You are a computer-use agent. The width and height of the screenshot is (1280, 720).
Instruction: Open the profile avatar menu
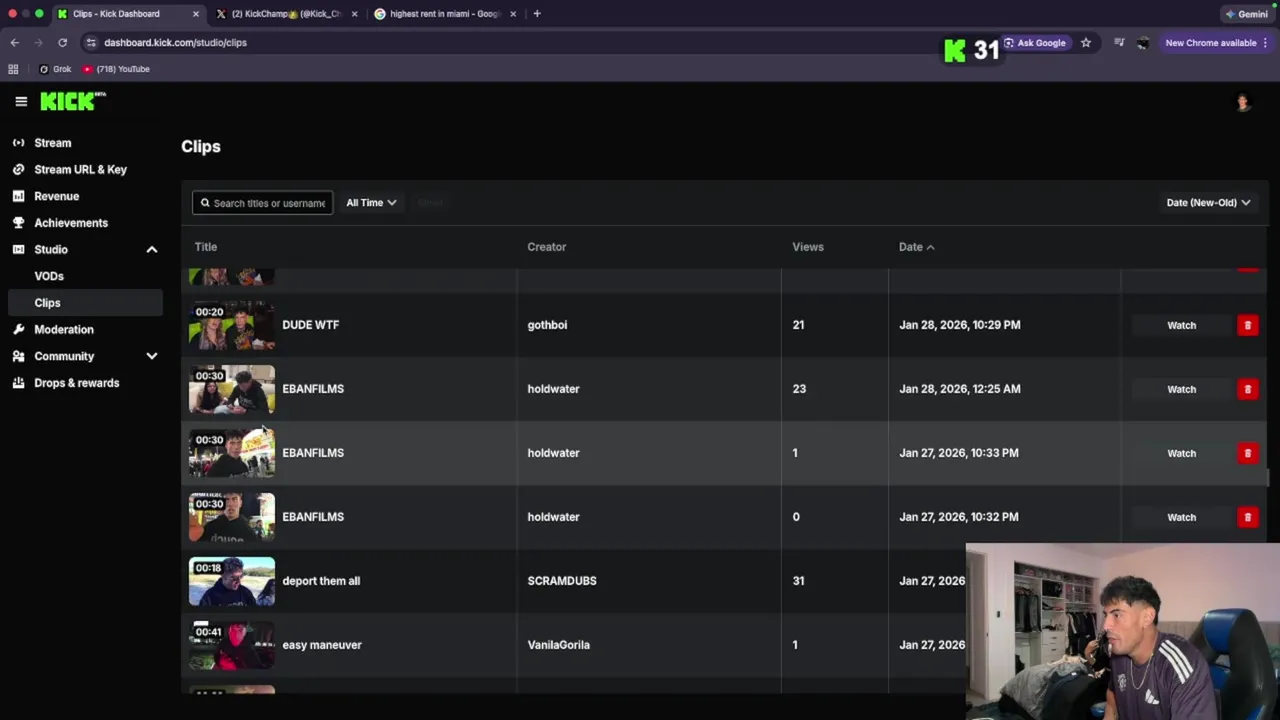click(1243, 102)
